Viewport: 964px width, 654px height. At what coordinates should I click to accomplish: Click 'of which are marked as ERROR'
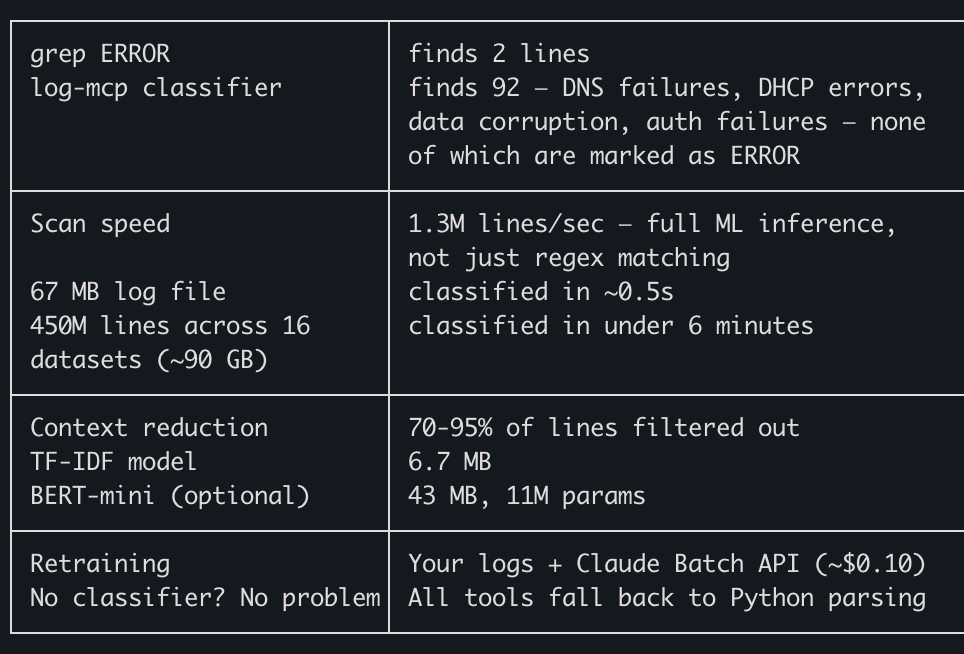pyautogui.click(x=604, y=156)
